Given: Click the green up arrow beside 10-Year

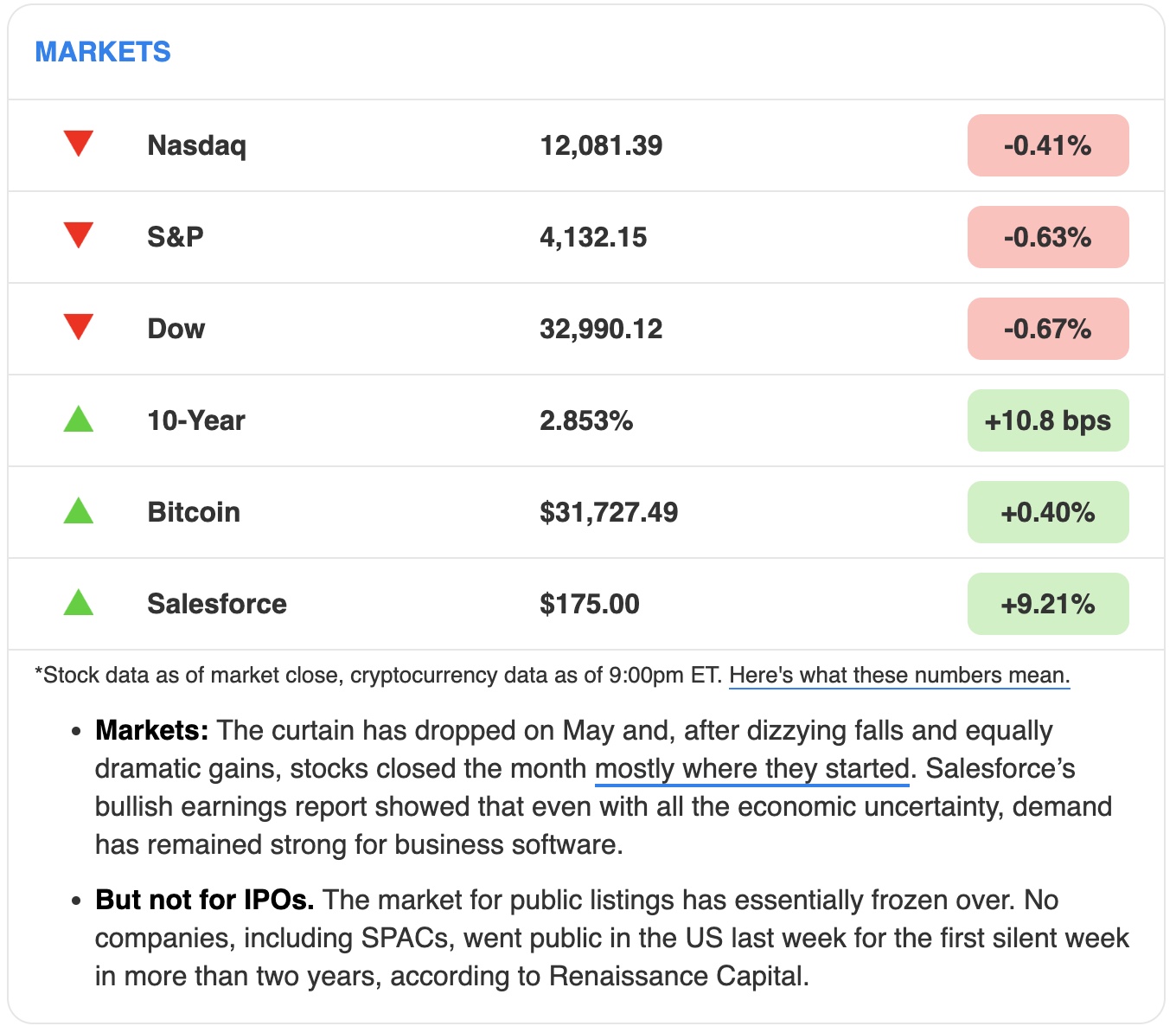Looking at the screenshot, I should [79, 419].
